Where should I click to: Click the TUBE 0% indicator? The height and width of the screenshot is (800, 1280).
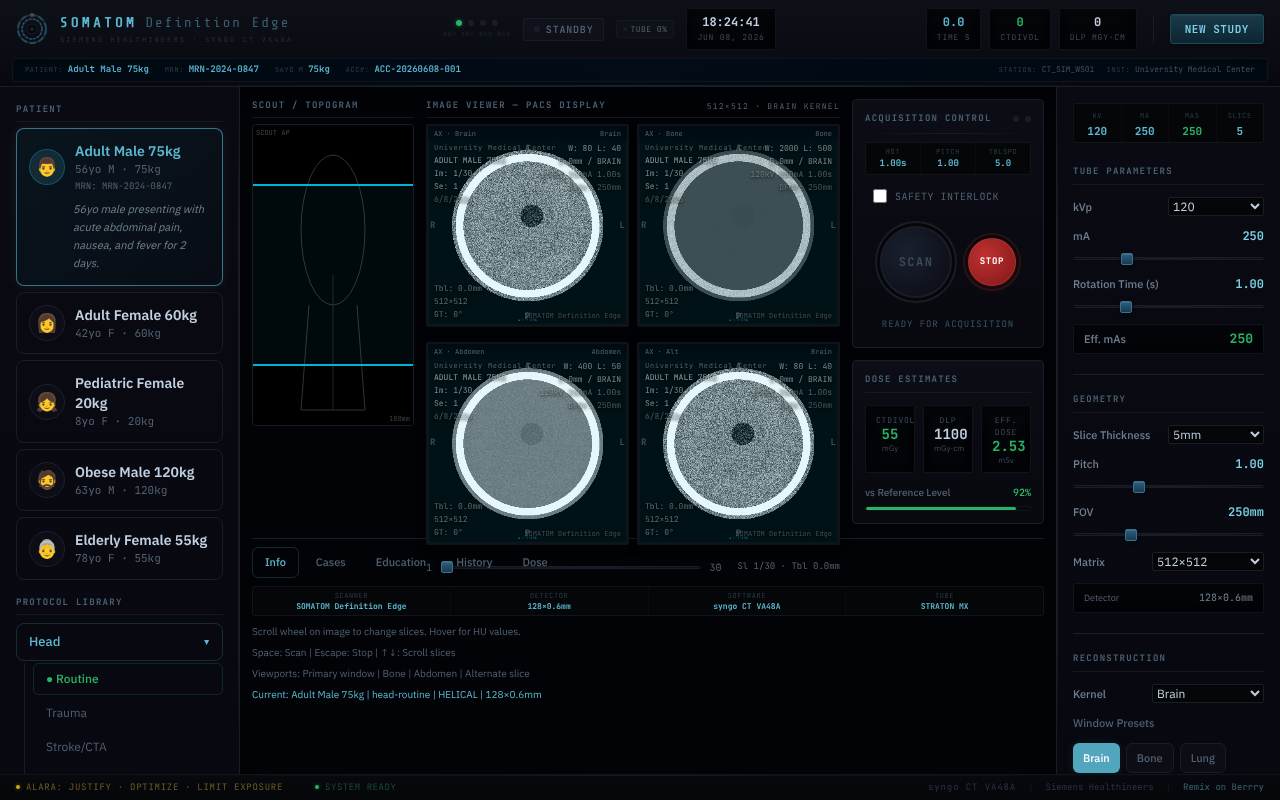645,29
